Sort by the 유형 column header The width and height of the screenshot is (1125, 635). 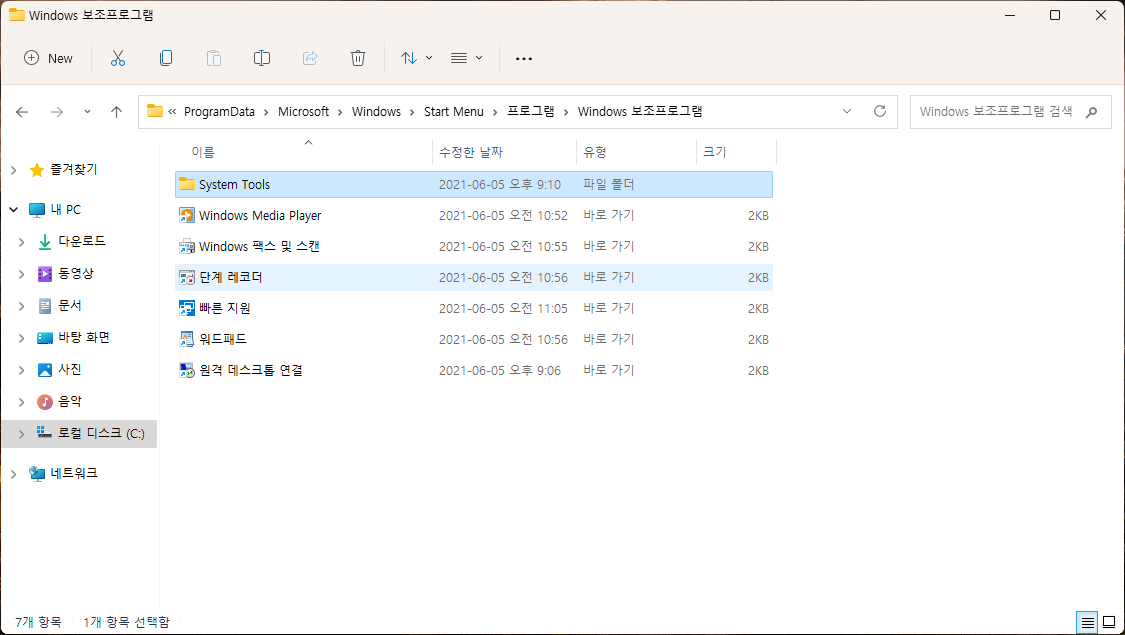pyautogui.click(x=595, y=152)
